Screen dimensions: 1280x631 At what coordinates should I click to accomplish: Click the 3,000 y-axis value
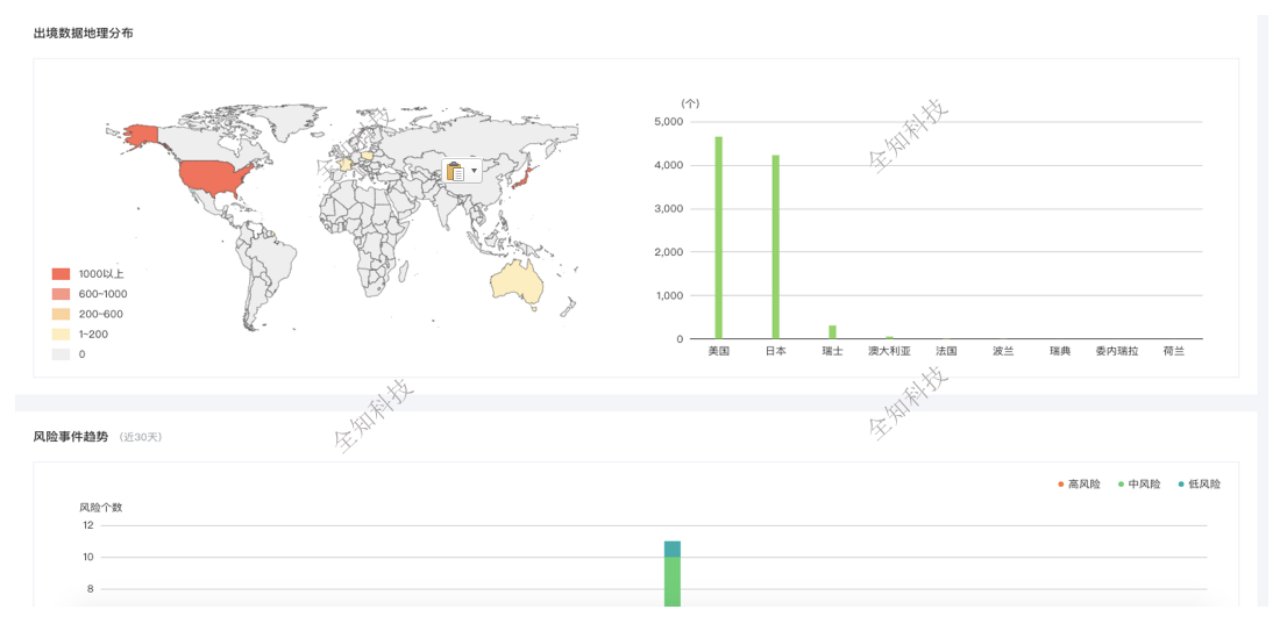(667, 209)
